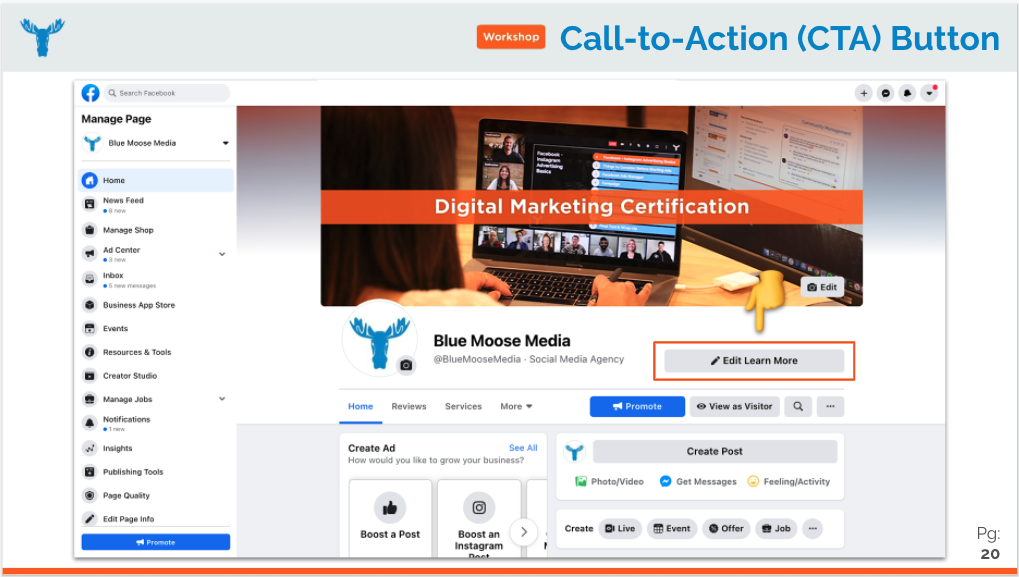Click the Create Post button
Viewport: 1019px width, 577px height.
coord(715,452)
